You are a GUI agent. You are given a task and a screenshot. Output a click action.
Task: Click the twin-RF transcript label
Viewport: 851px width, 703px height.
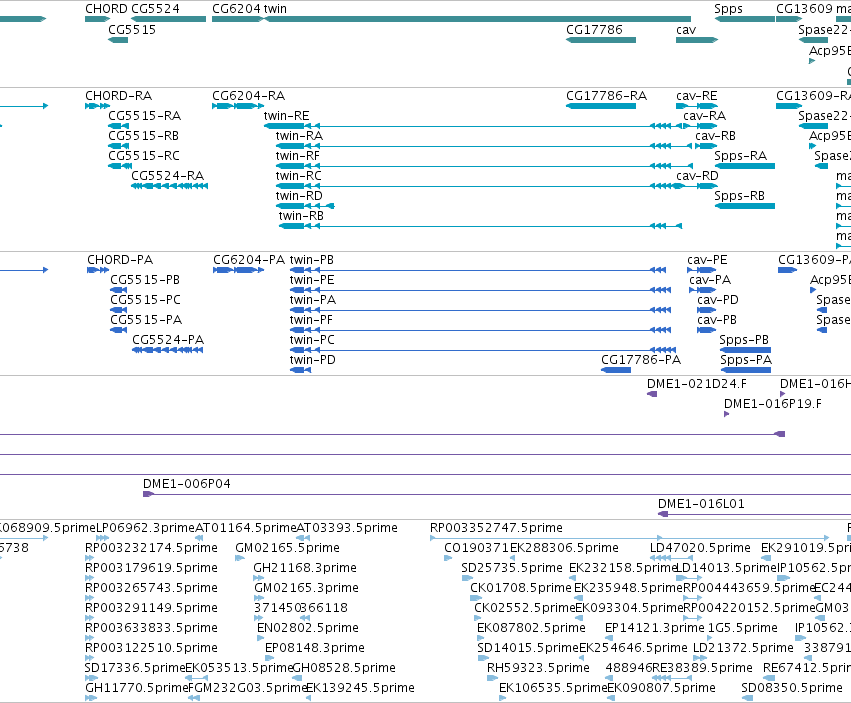tap(297, 156)
